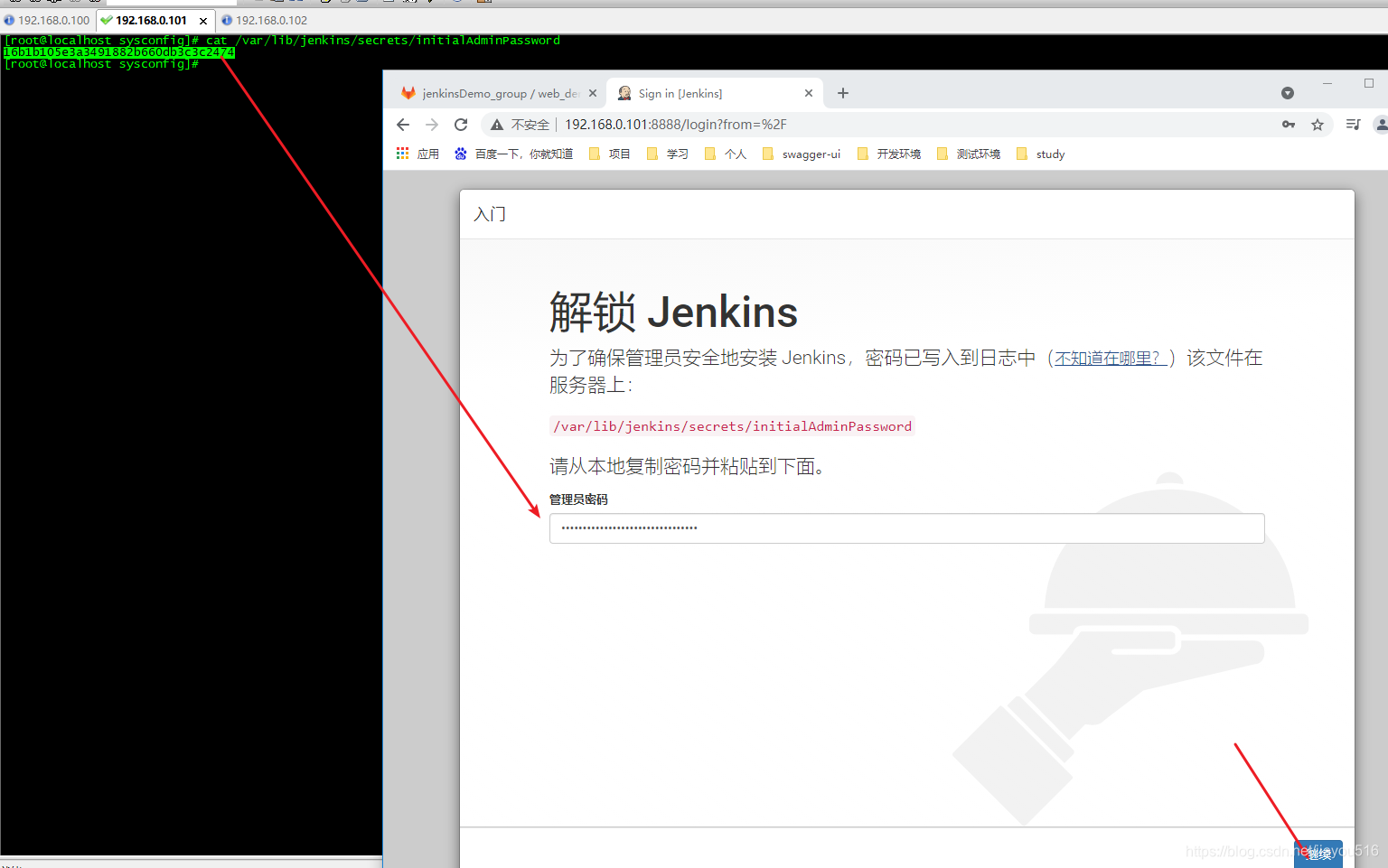Reload the Jenkins login page
Screen dimensions: 1388x868
pyautogui.click(x=461, y=125)
